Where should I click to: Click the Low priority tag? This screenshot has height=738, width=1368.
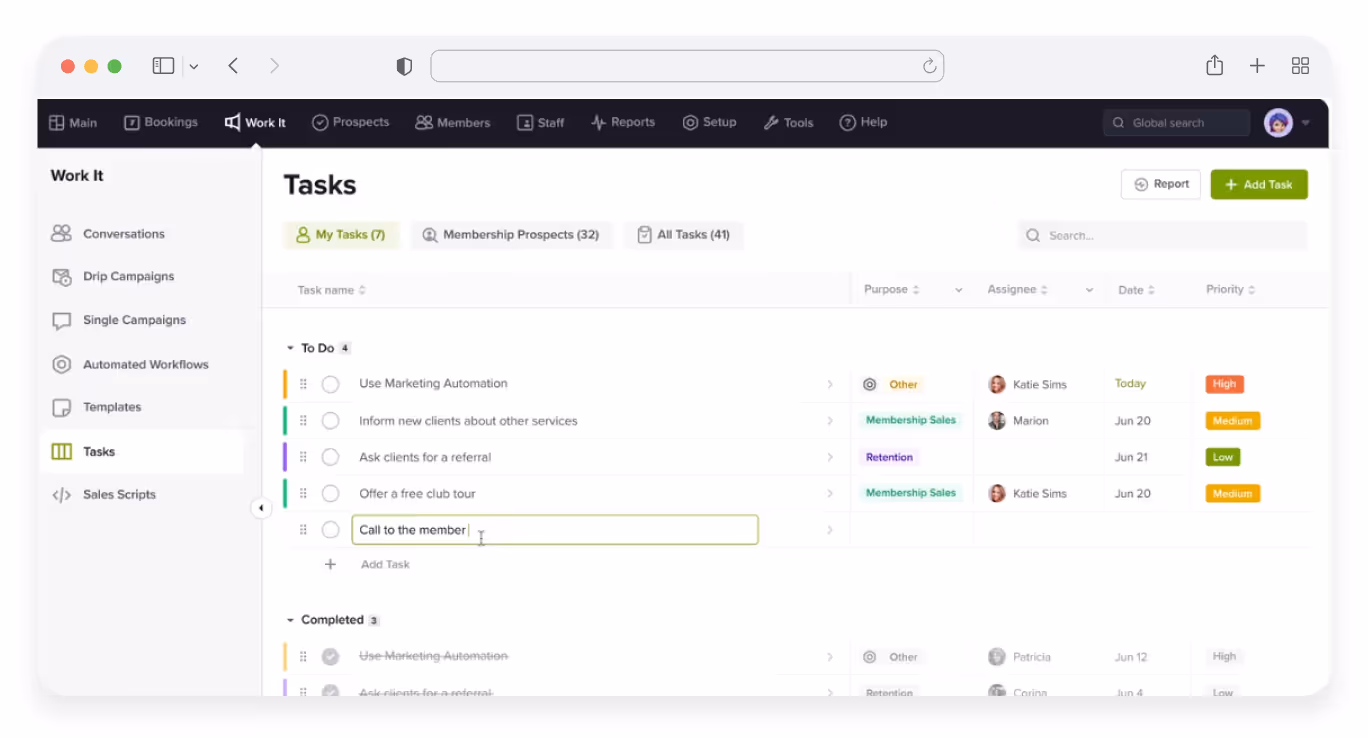click(x=1223, y=457)
